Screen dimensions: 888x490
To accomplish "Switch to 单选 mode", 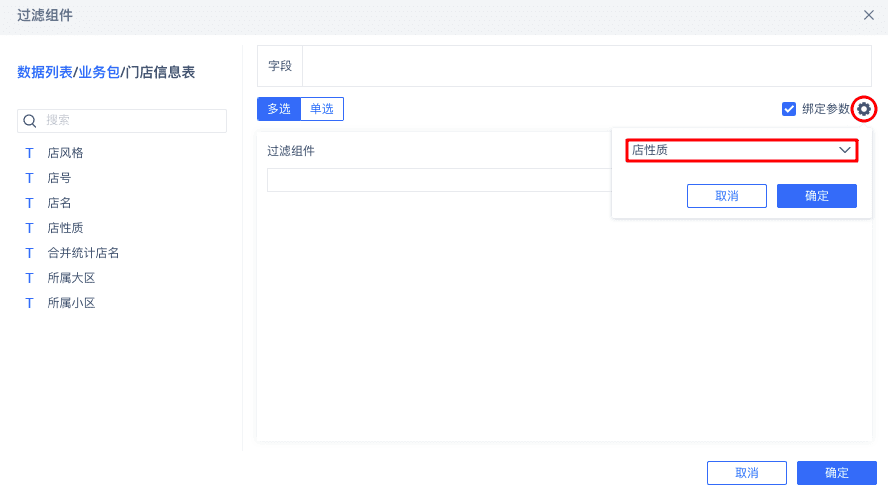I will point(322,109).
